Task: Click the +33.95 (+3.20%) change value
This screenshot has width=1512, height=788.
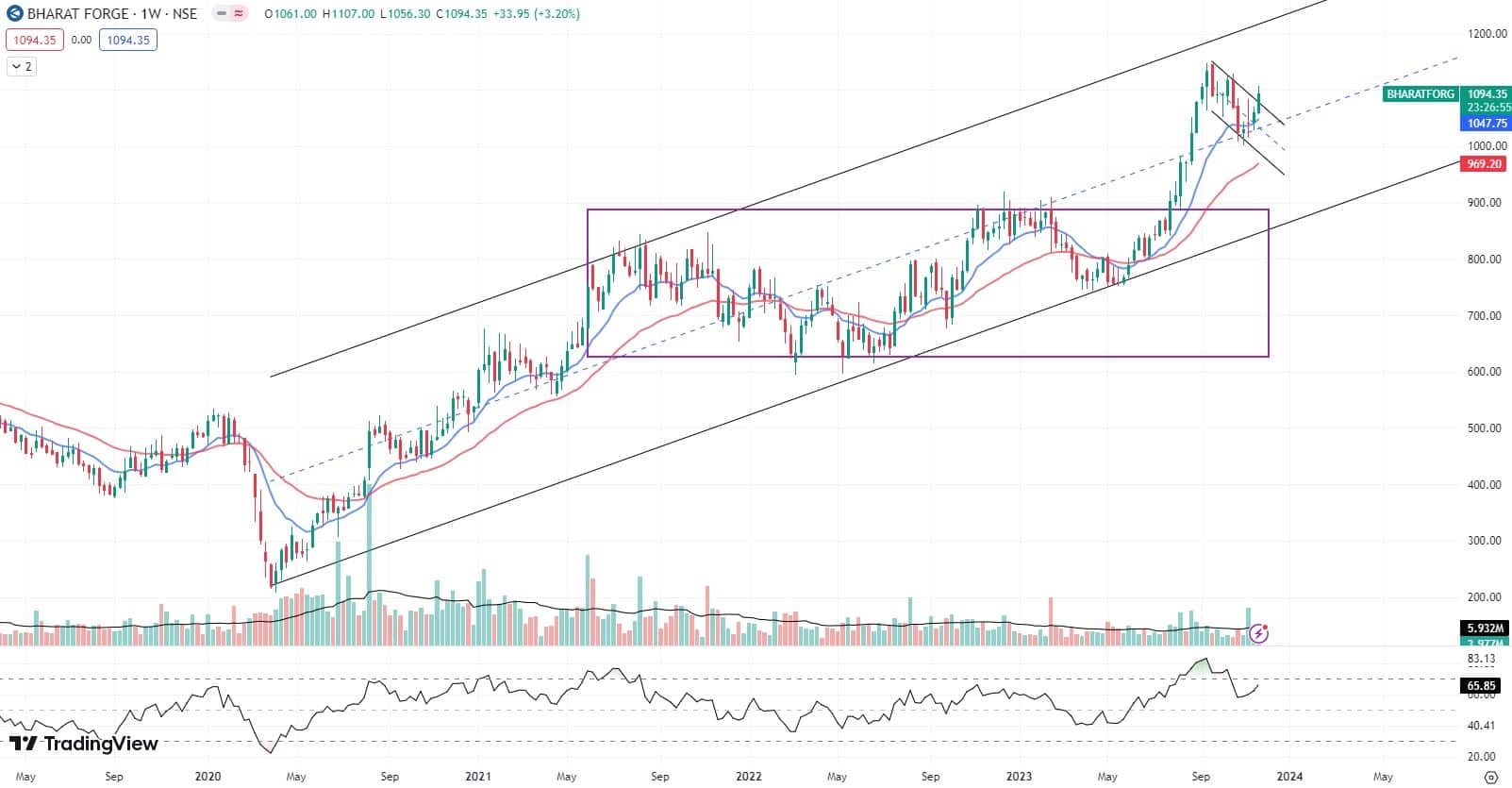Action: [x=538, y=14]
